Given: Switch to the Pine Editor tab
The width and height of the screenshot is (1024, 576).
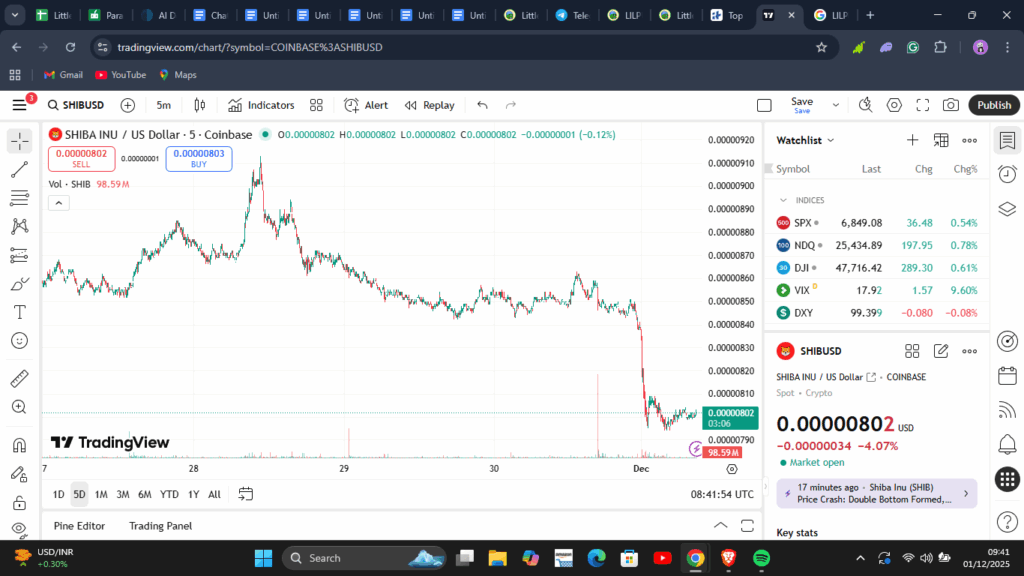Looking at the screenshot, I should tap(79, 525).
